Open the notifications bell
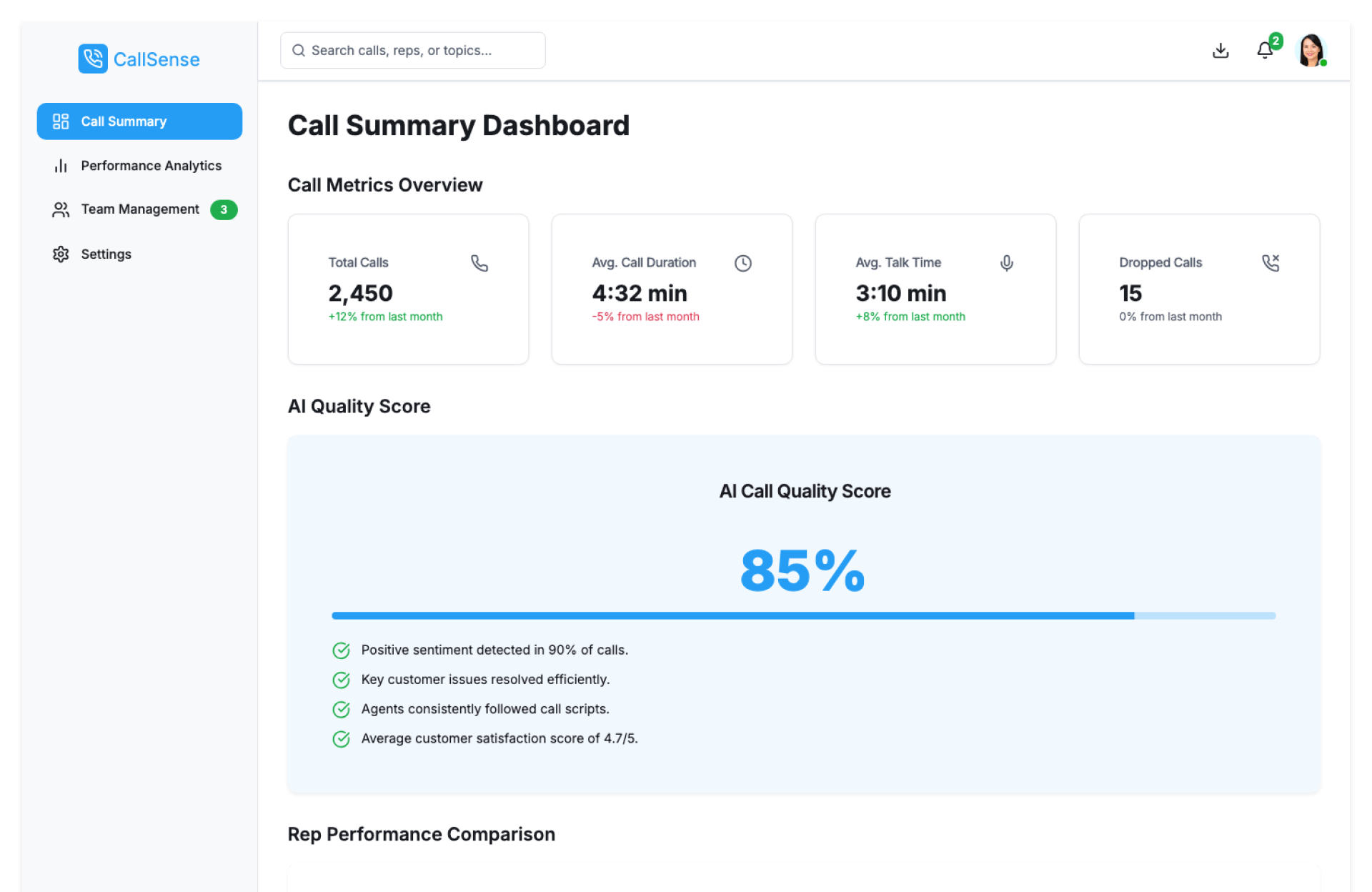The image size is (1372, 892). [1265, 51]
